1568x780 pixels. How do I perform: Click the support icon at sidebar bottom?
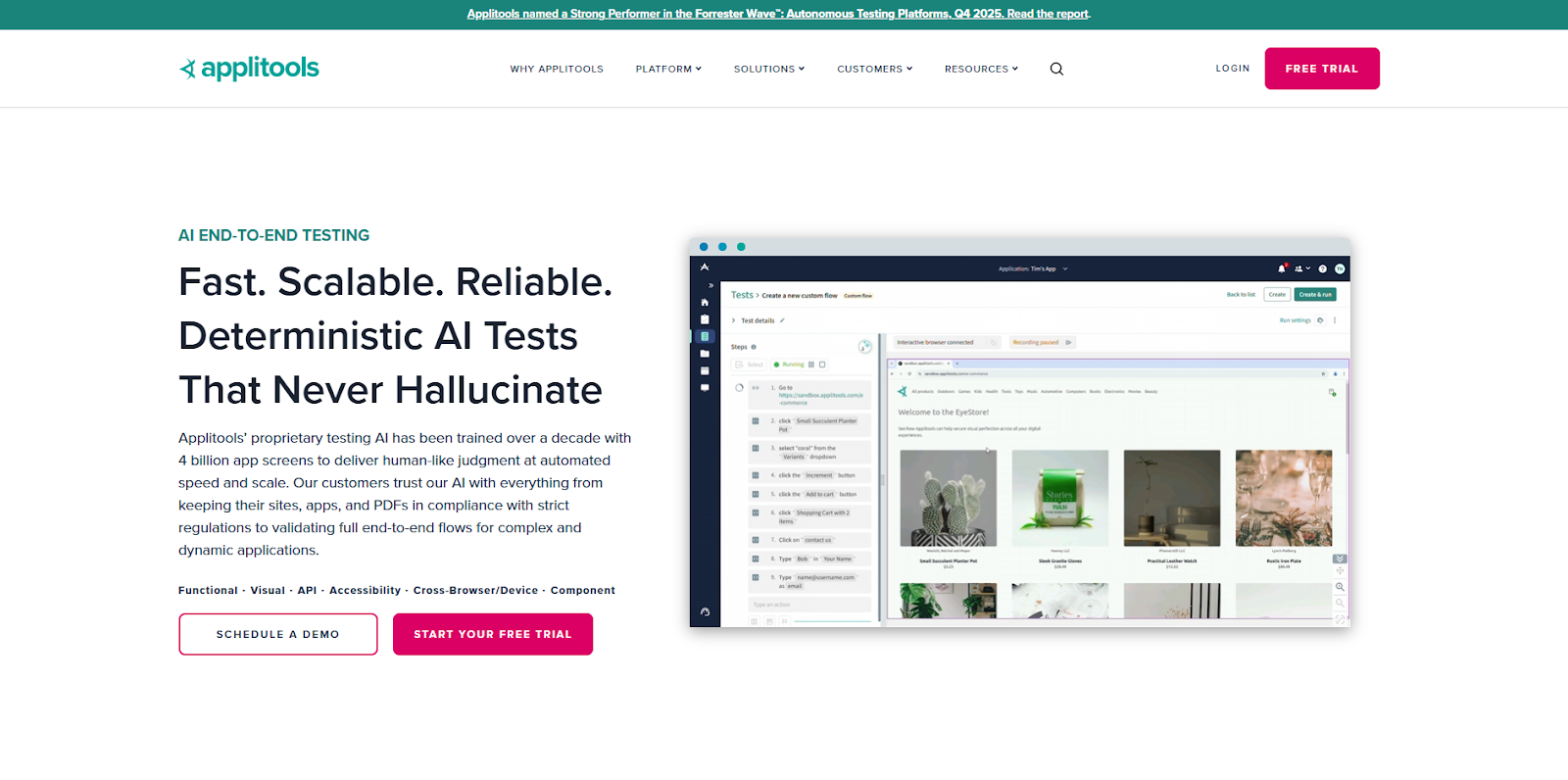(x=705, y=611)
